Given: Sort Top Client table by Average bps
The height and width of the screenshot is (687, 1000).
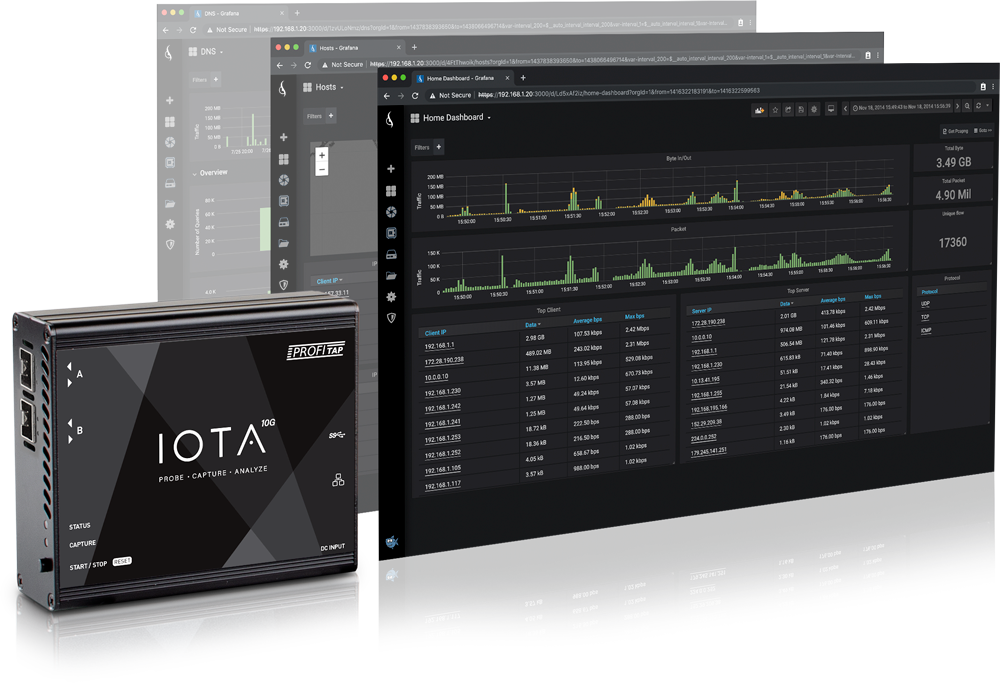Looking at the screenshot, I should tap(587, 320).
